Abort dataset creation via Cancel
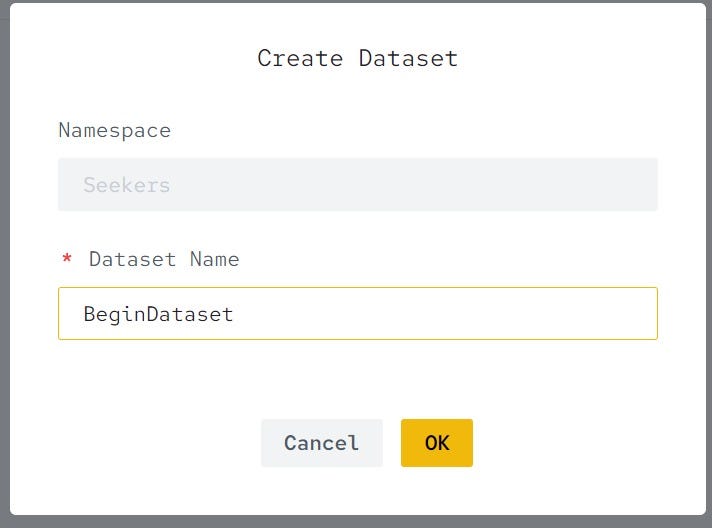712x528 pixels. (321, 443)
